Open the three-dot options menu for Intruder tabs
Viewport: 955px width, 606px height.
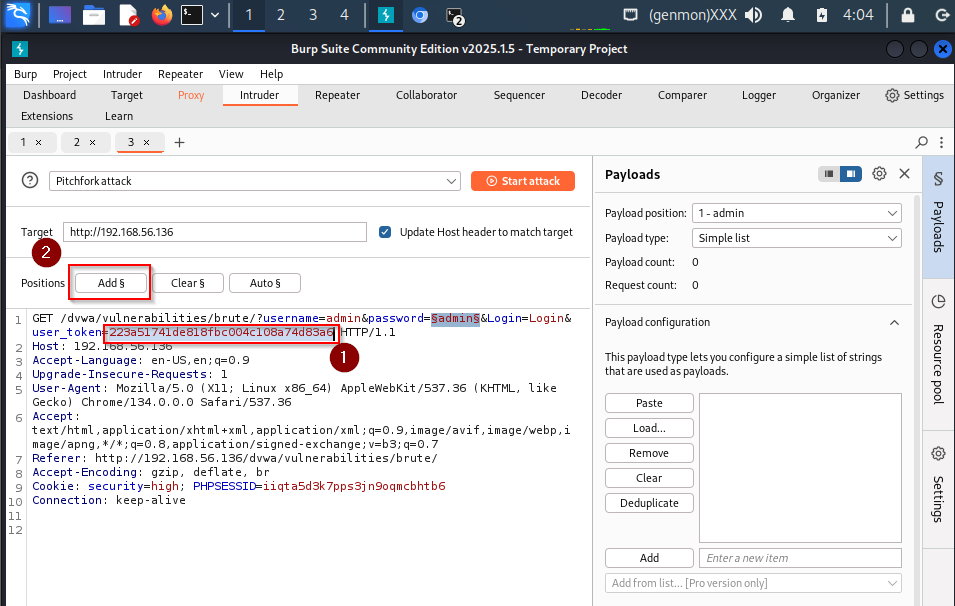[x=942, y=143]
